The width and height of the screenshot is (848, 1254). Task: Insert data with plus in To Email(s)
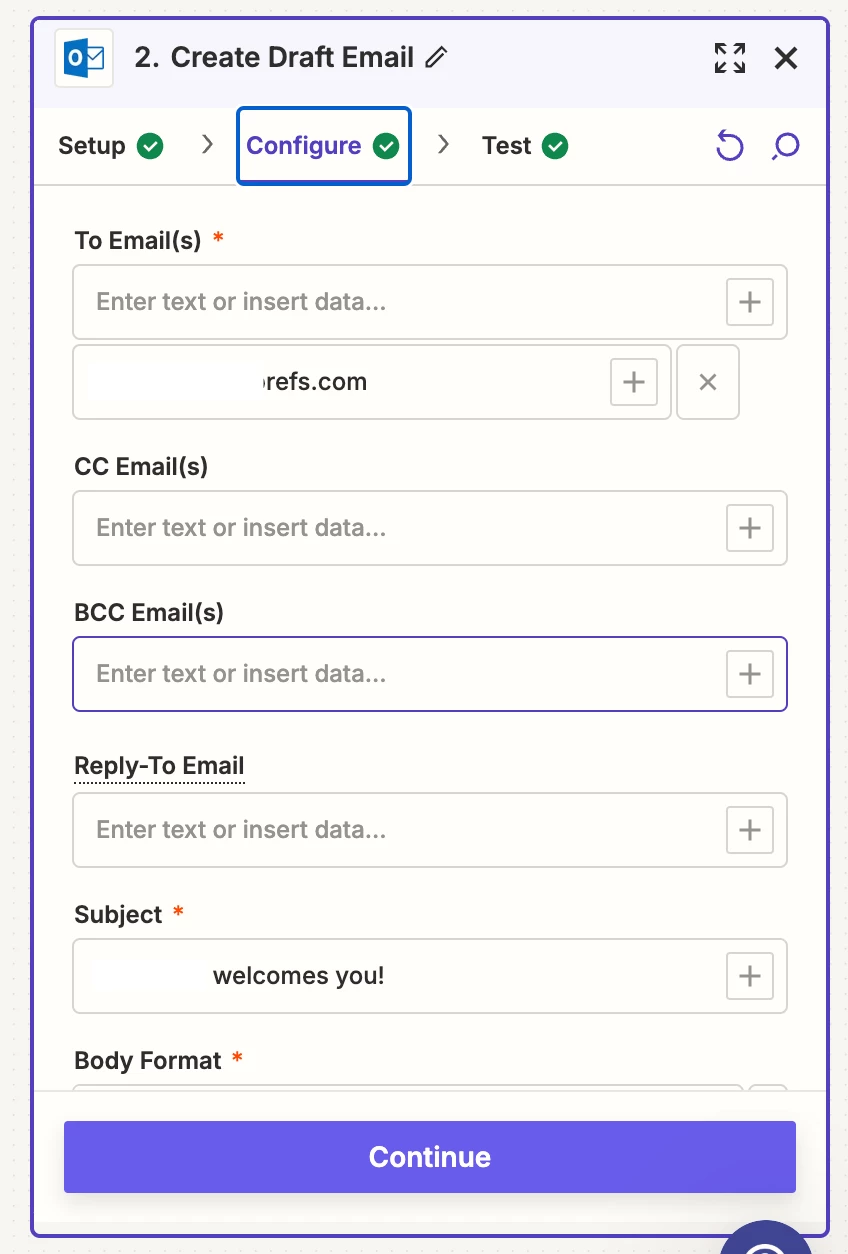tap(750, 301)
